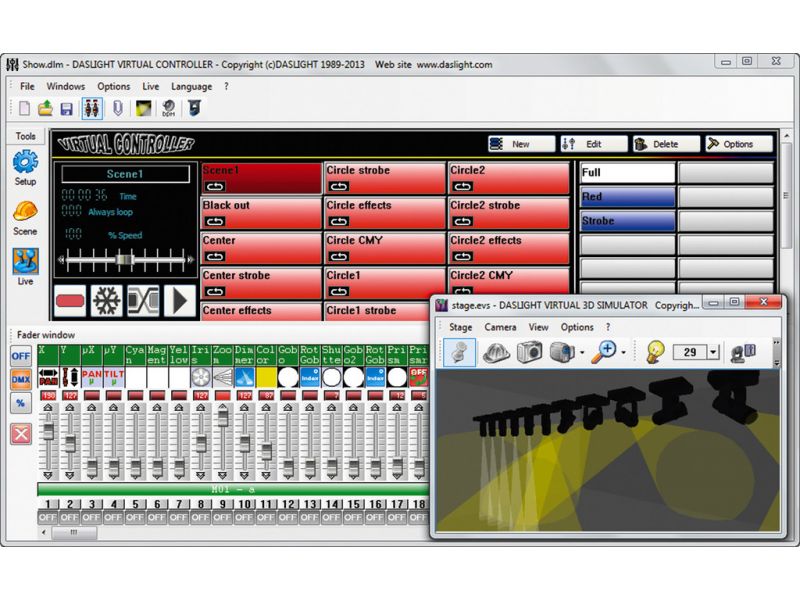Click the speed slider handle under % Speed
Viewport: 800px width, 600px height.
tap(125, 260)
